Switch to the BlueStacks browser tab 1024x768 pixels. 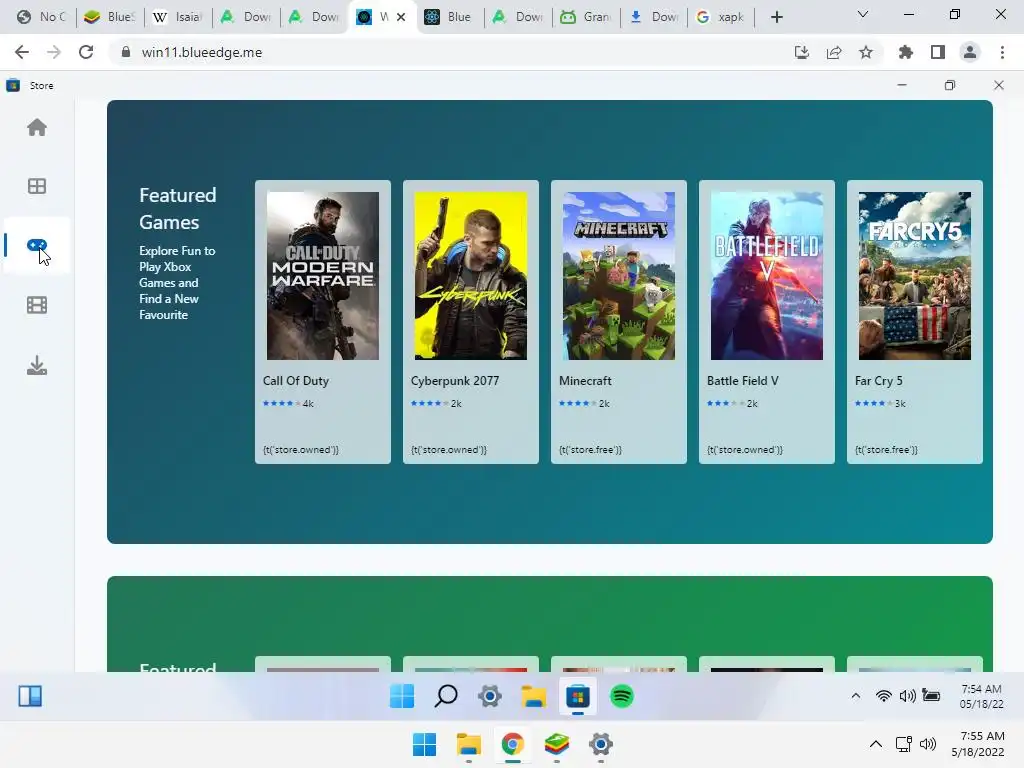tap(110, 17)
